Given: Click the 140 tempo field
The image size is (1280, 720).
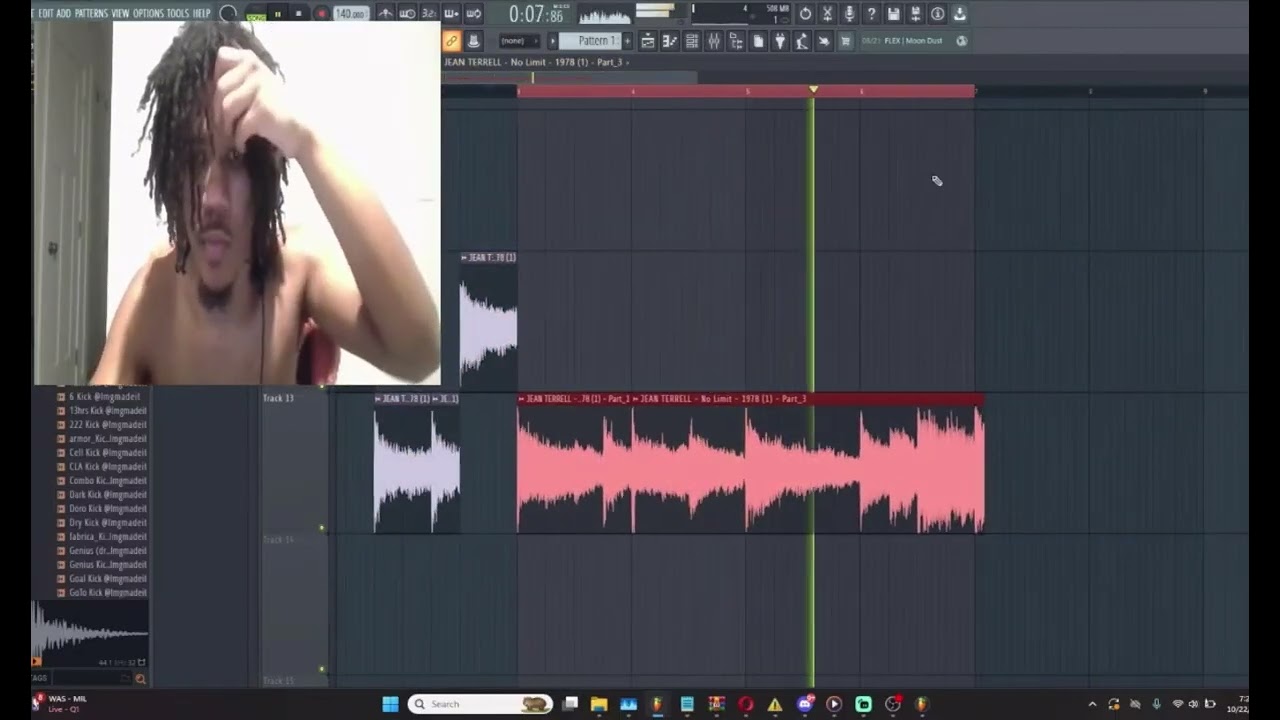Looking at the screenshot, I should 351,14.
